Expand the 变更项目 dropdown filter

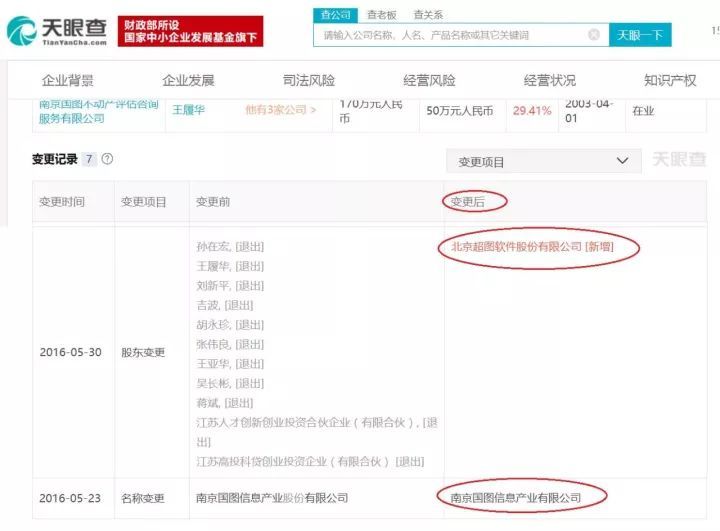pos(544,161)
